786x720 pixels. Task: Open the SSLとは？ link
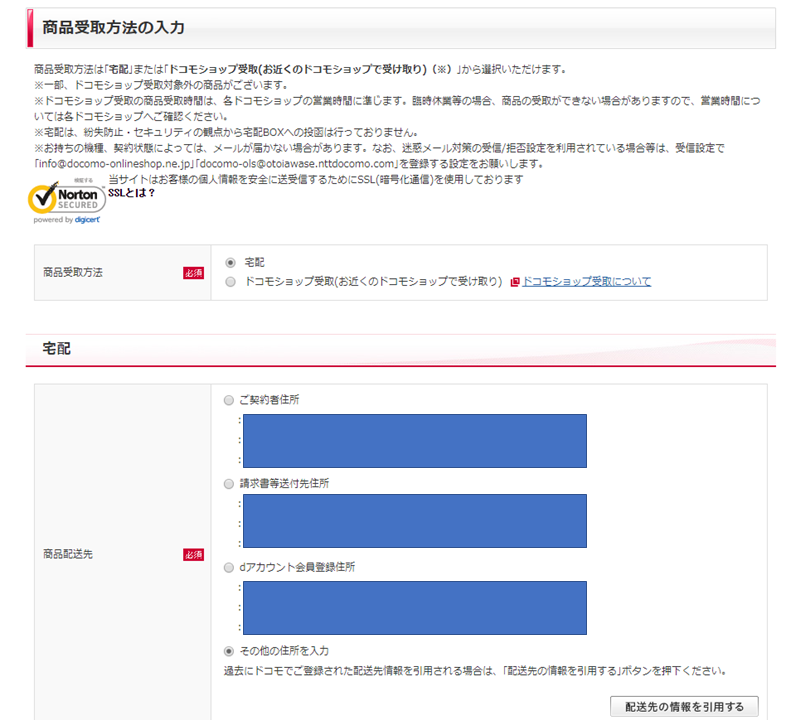tap(132, 193)
